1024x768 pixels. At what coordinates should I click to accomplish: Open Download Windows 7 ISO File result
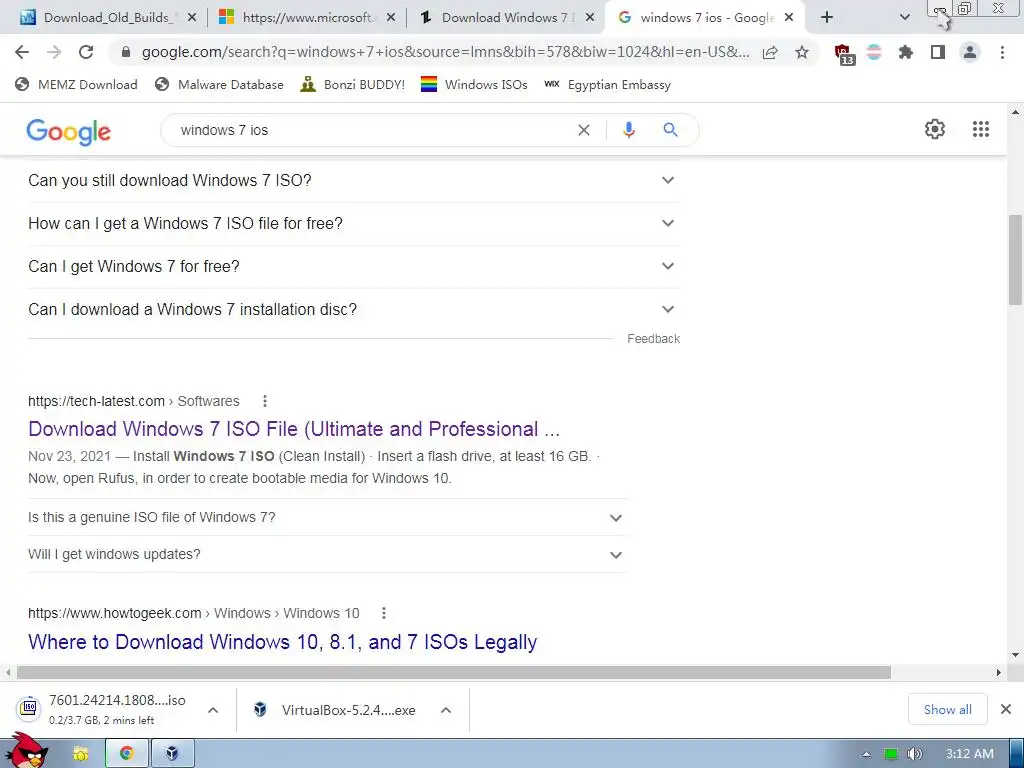coord(294,429)
